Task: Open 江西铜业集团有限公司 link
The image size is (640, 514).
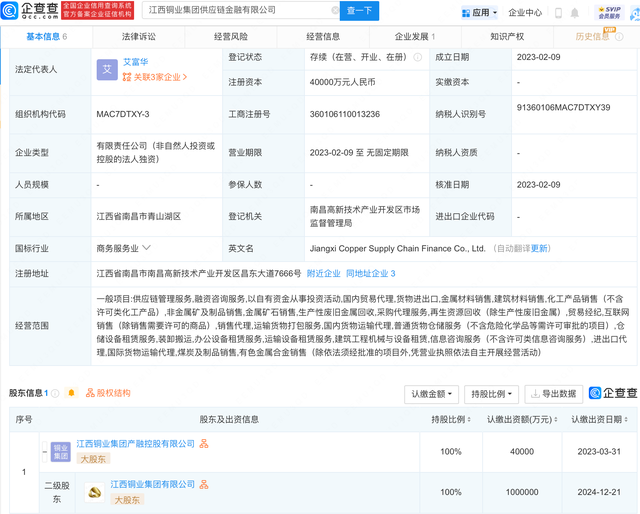Action: tap(153, 485)
